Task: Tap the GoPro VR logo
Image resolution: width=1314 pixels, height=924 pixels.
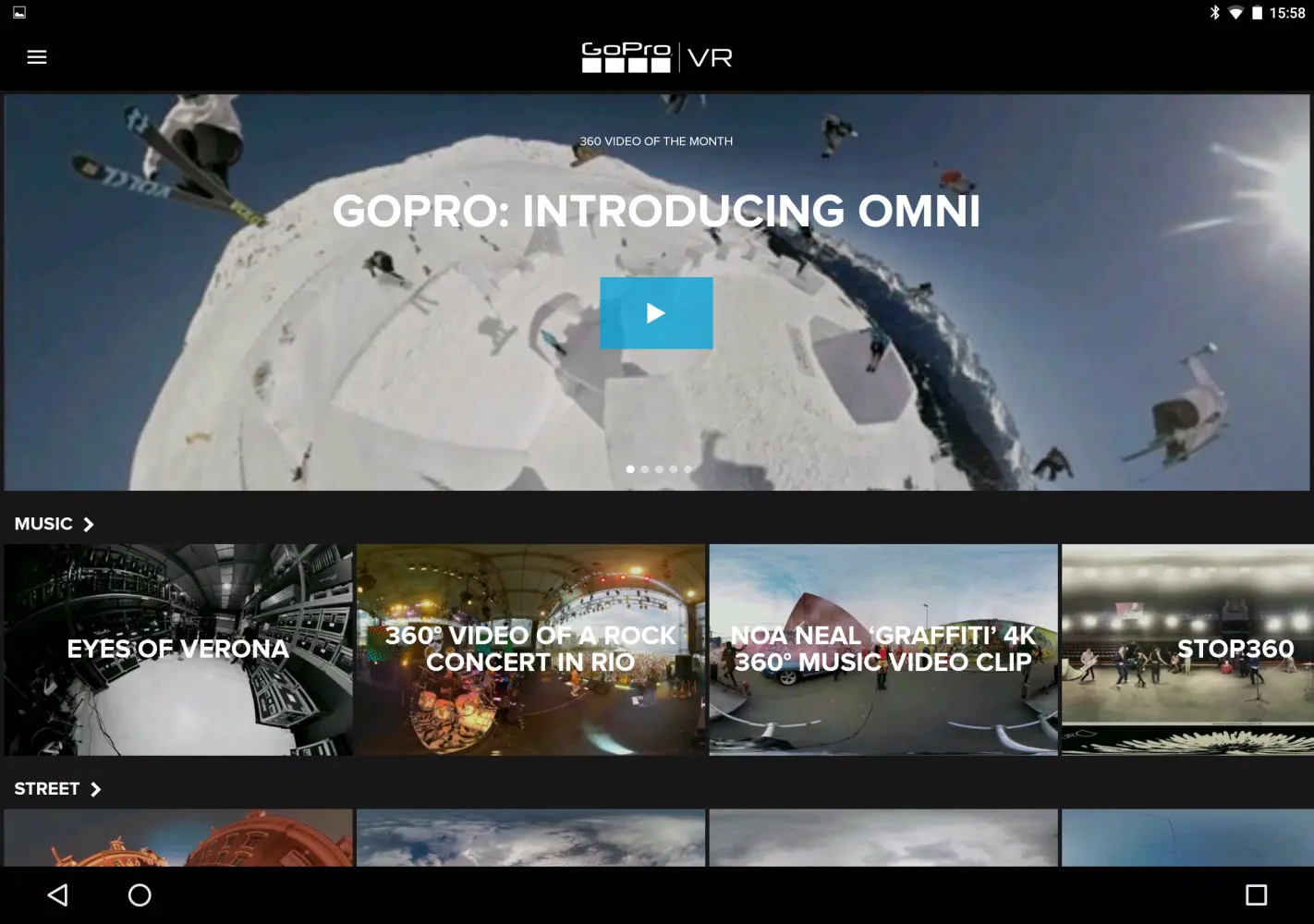Action: 656,57
